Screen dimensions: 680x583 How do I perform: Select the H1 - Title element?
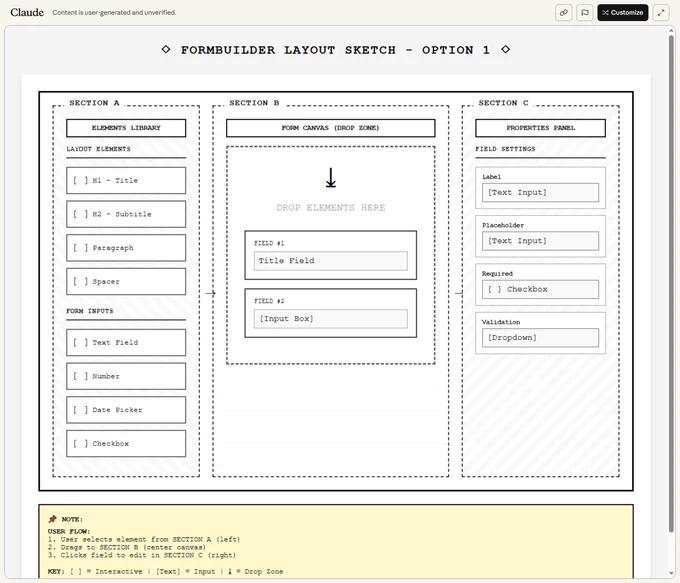coord(126,180)
